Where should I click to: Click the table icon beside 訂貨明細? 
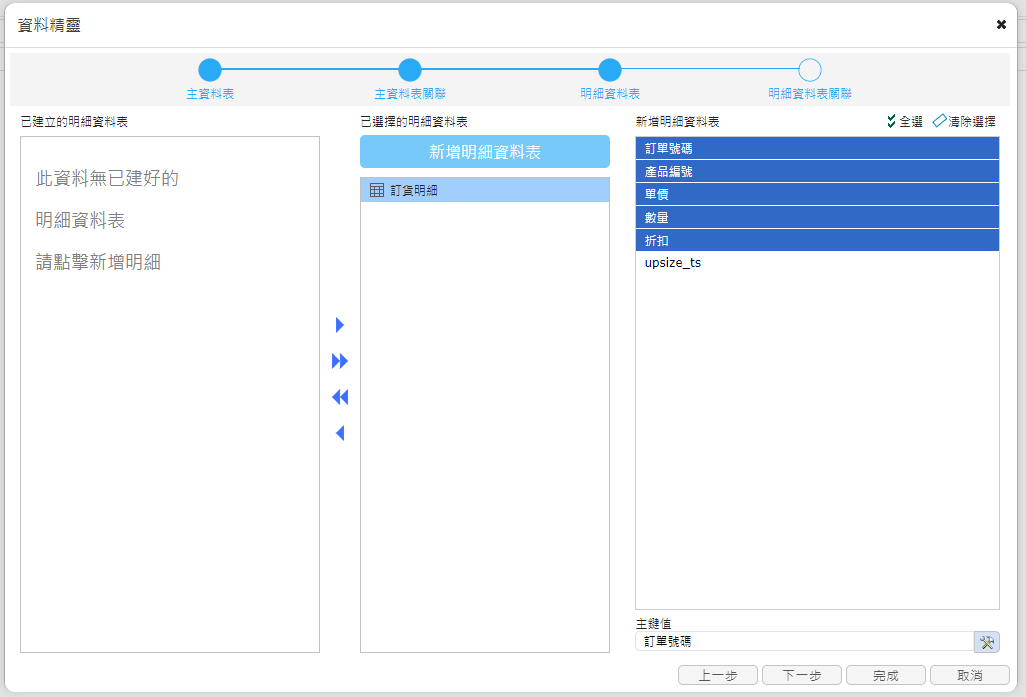pos(377,190)
